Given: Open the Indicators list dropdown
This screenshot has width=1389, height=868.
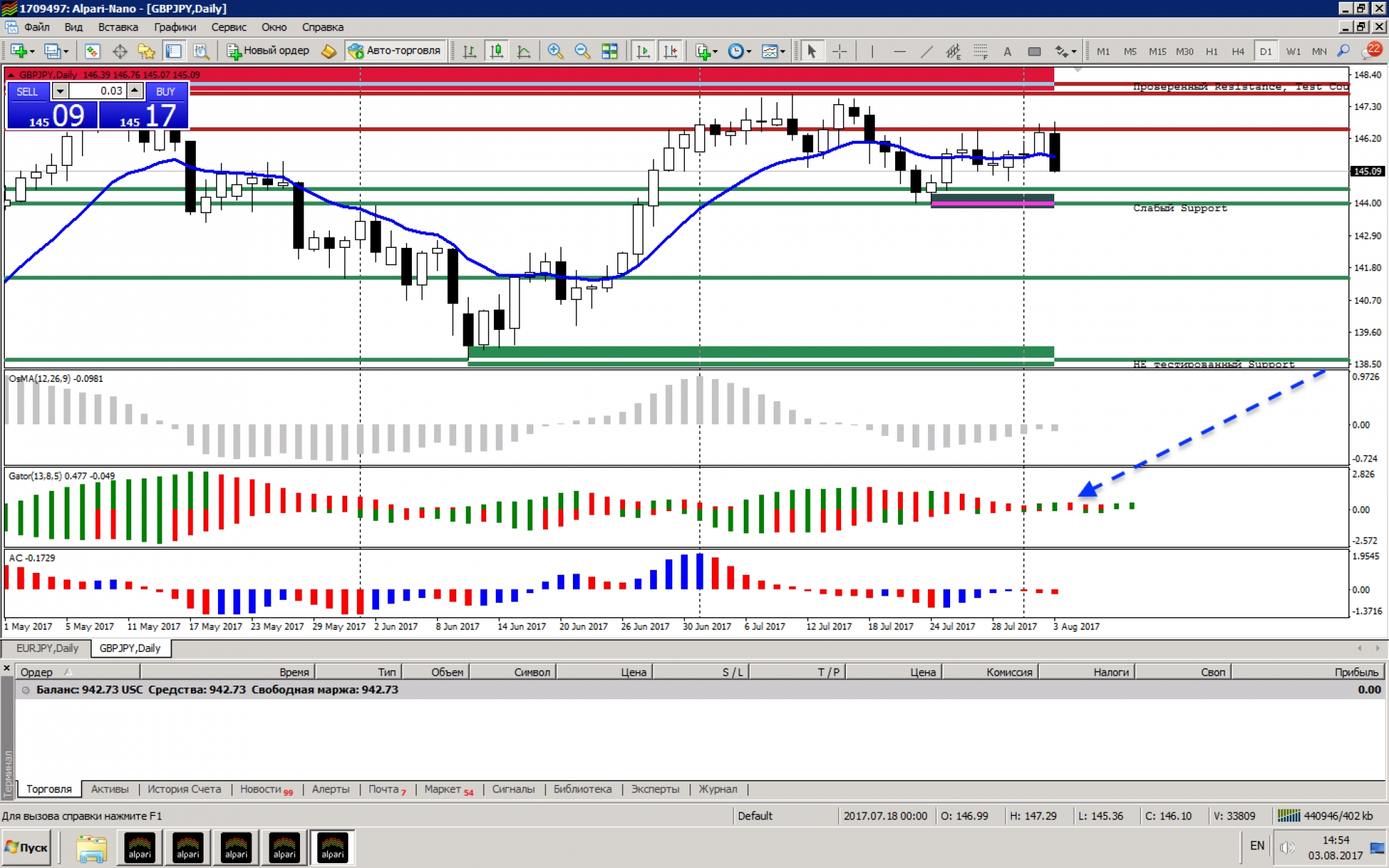Looking at the screenshot, I should (707, 51).
